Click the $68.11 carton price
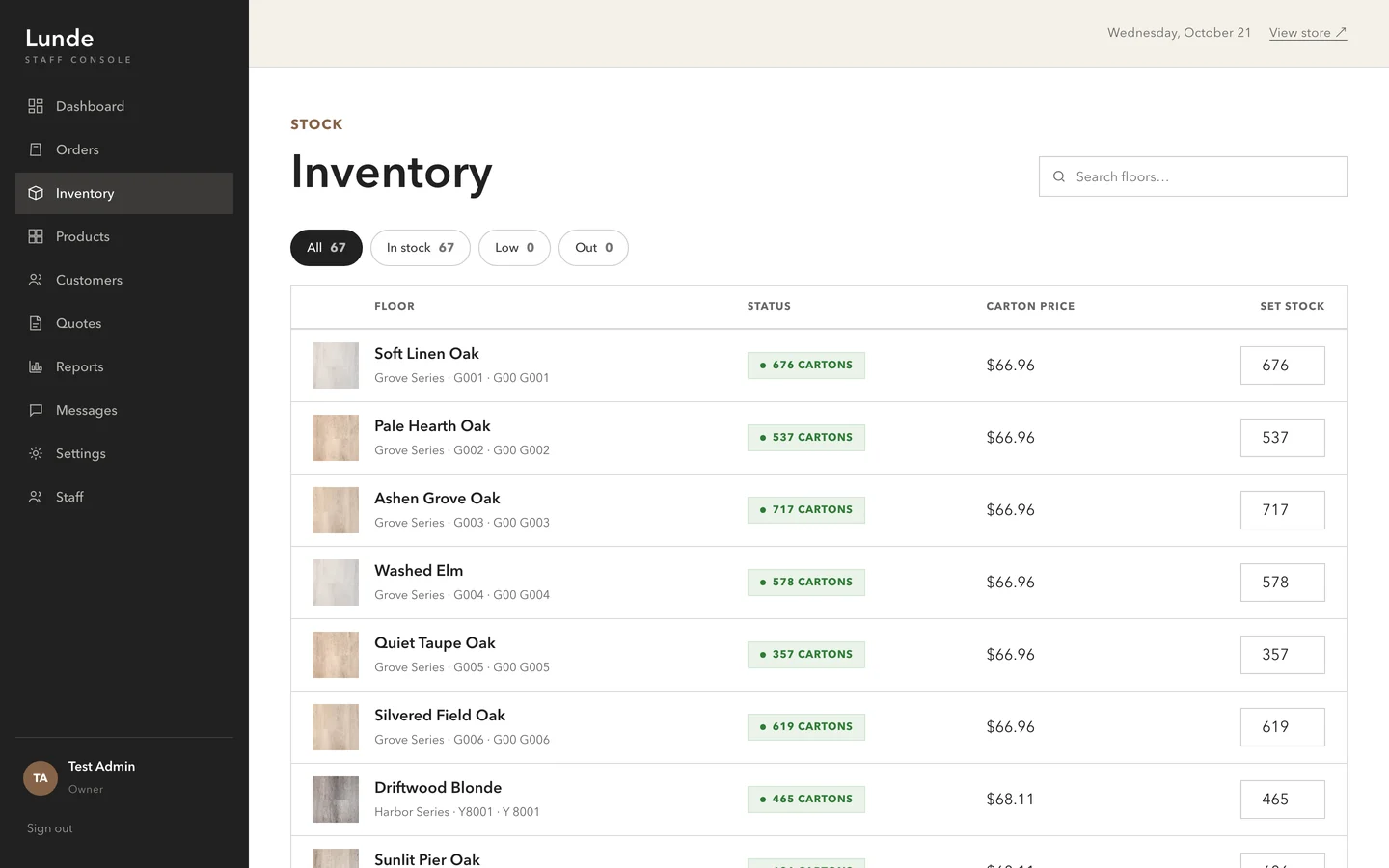 pos(1010,800)
